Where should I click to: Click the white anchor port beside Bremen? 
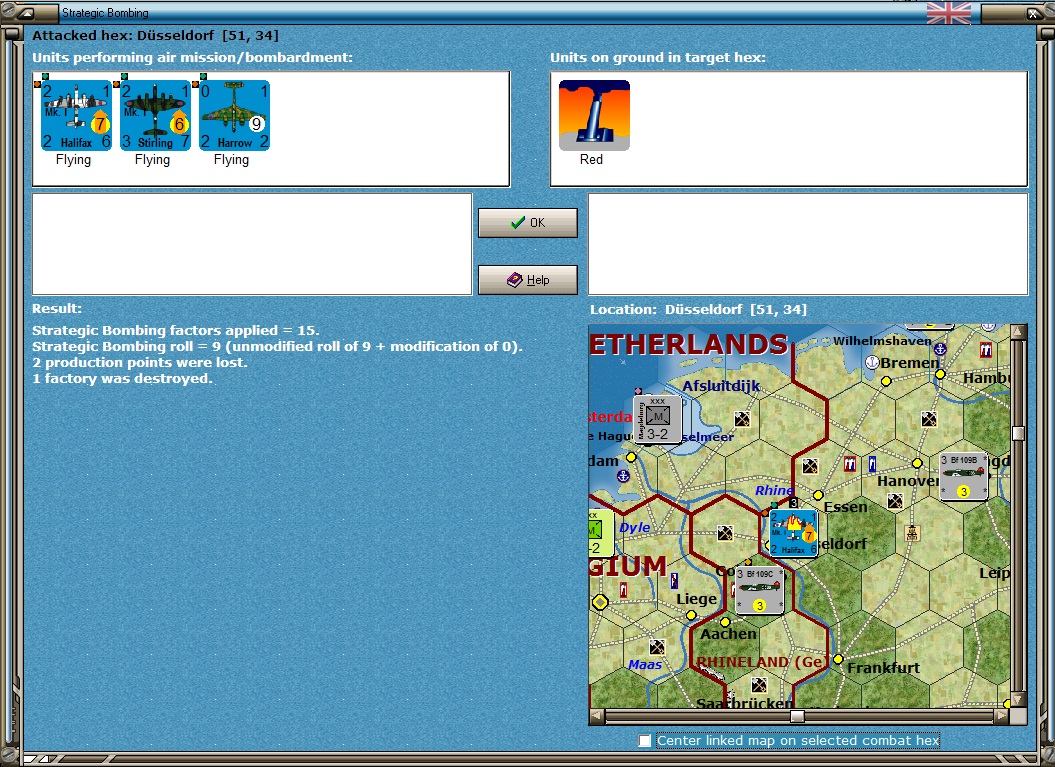tap(872, 363)
